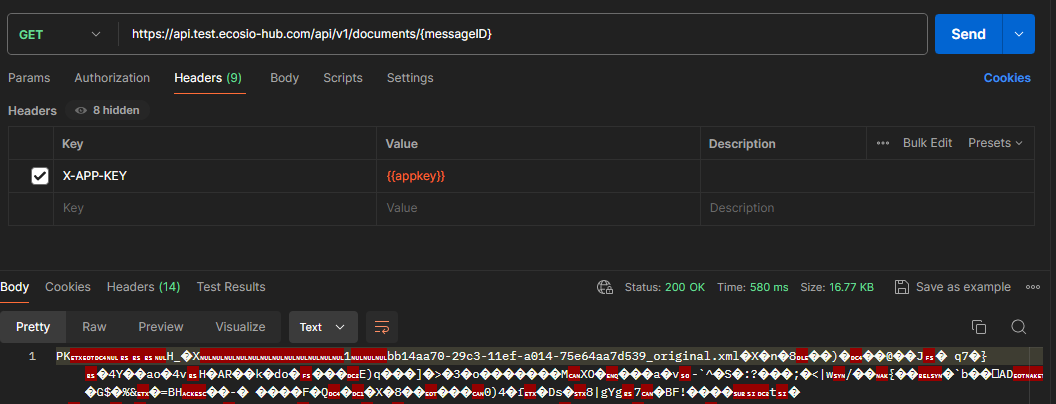Open the Test Results tab
The height and width of the screenshot is (404, 1056).
click(231, 287)
